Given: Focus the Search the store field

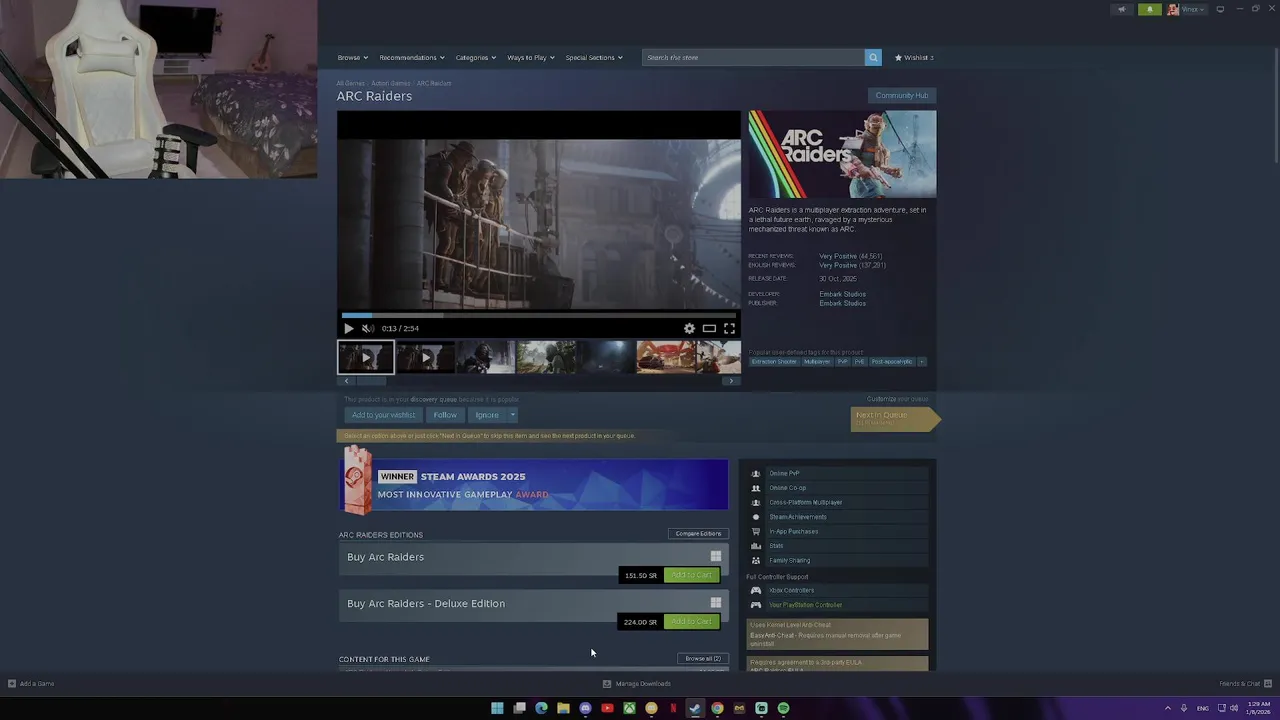Looking at the screenshot, I should 753,57.
